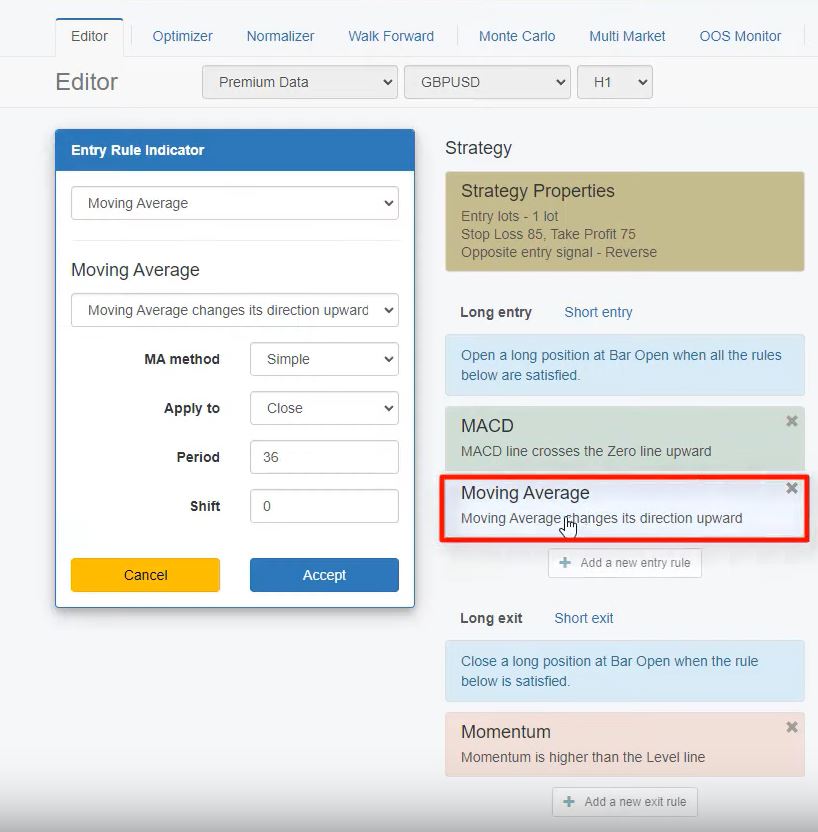Delete the Momentum exit rule
Image resolution: width=818 pixels, height=832 pixels.
[791, 727]
